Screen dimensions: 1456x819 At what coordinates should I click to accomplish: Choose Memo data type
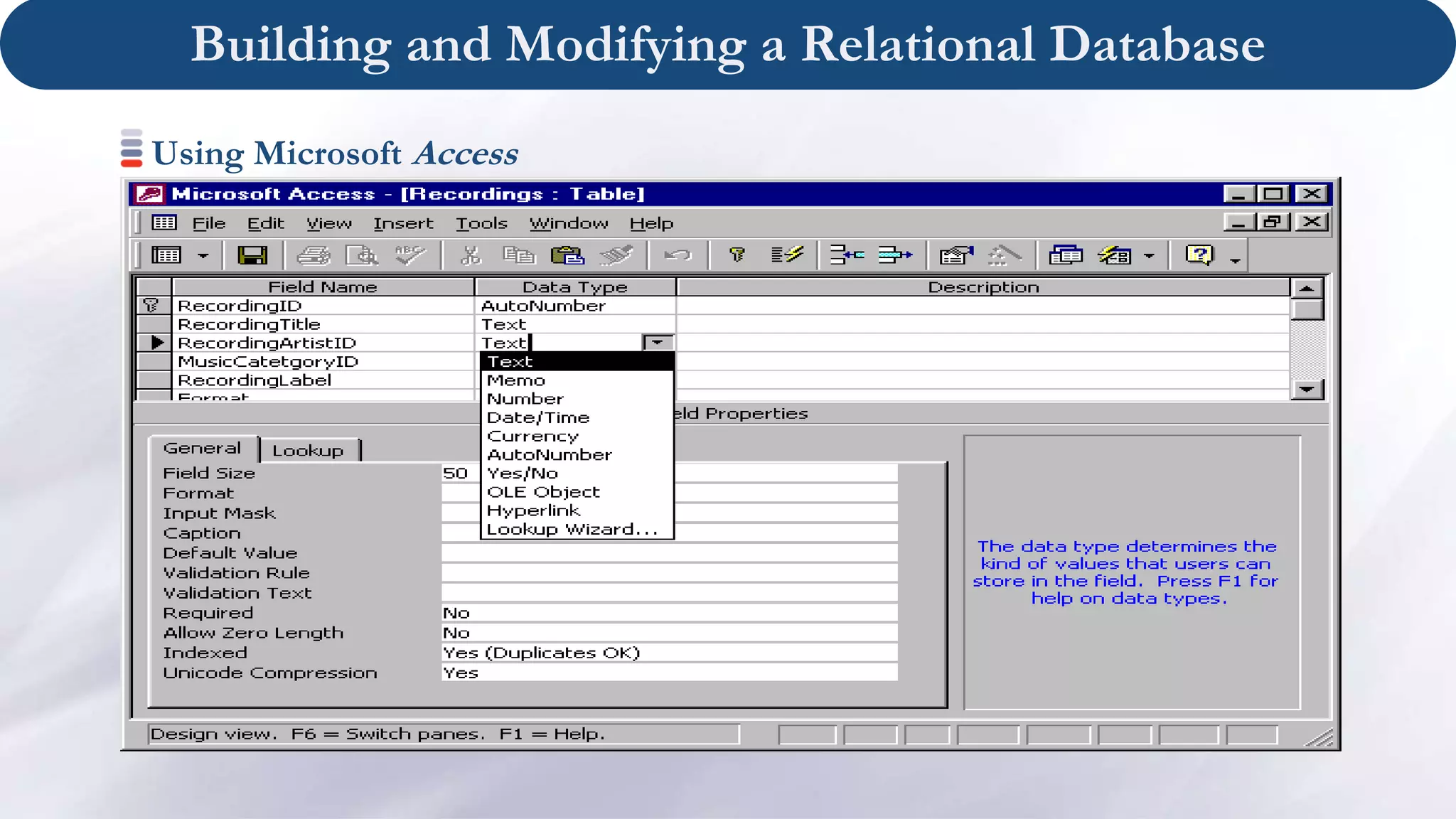click(577, 380)
